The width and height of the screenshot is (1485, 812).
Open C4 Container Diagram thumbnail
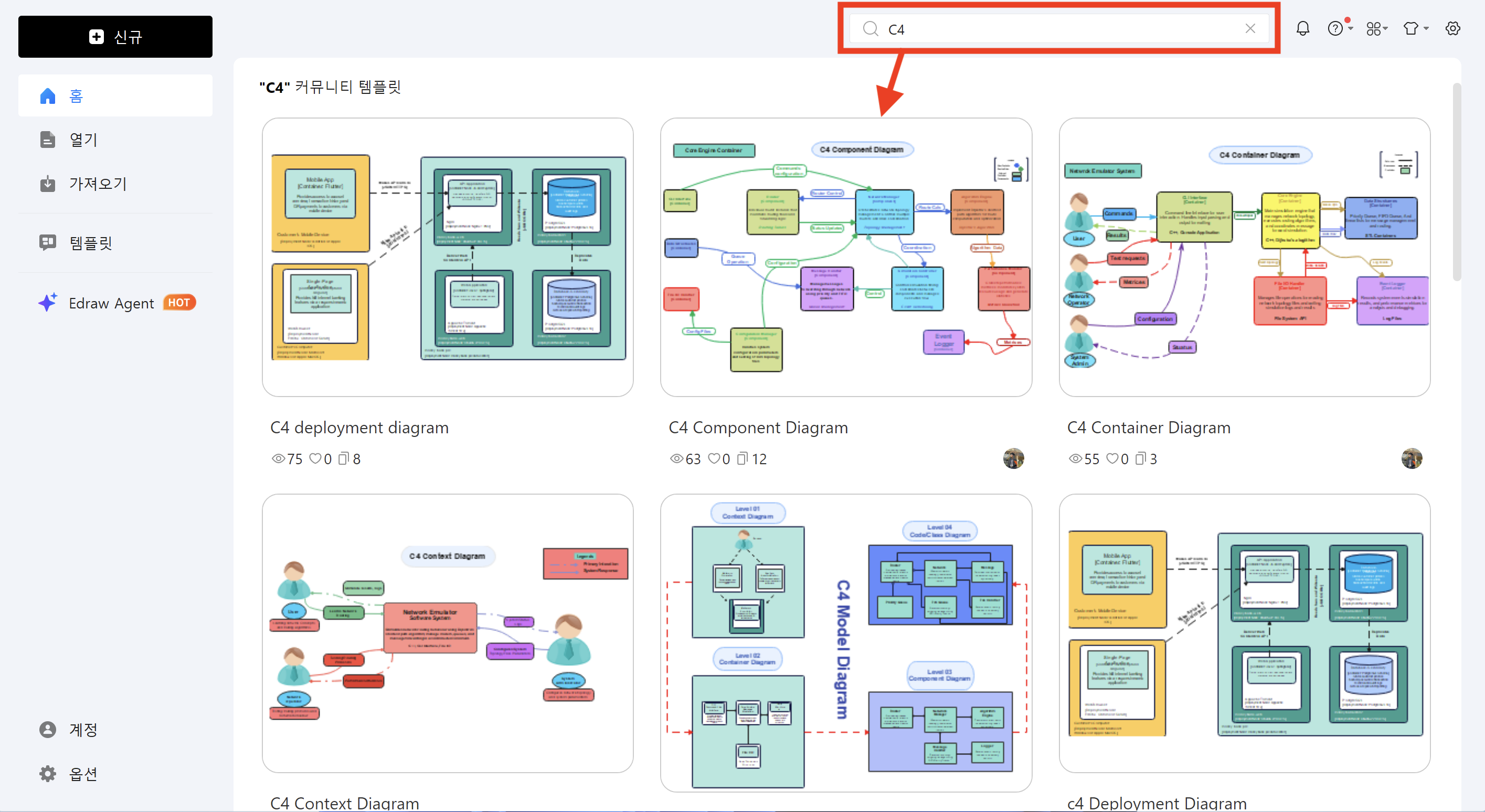click(x=1244, y=257)
